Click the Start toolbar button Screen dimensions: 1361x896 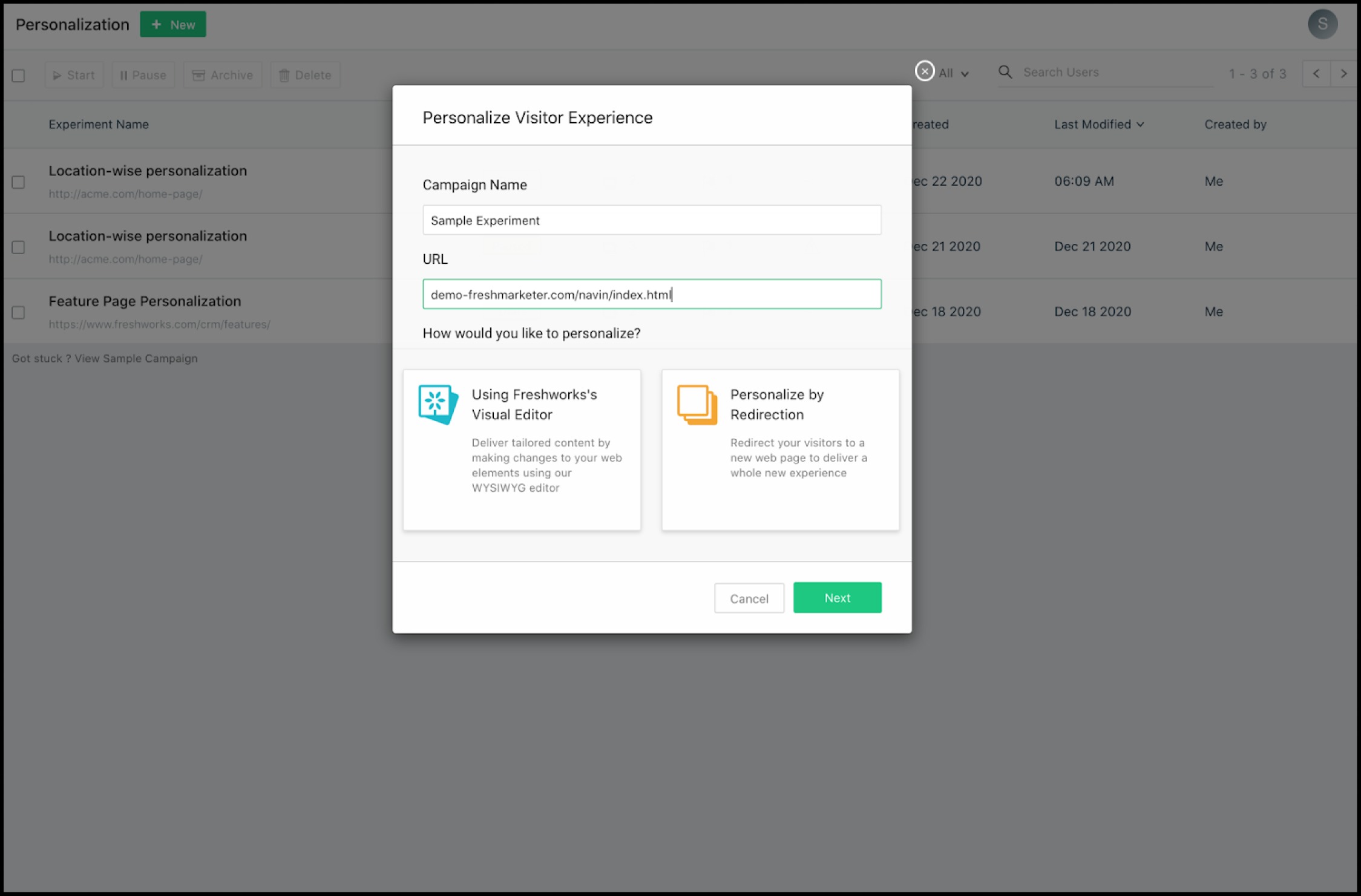click(74, 75)
